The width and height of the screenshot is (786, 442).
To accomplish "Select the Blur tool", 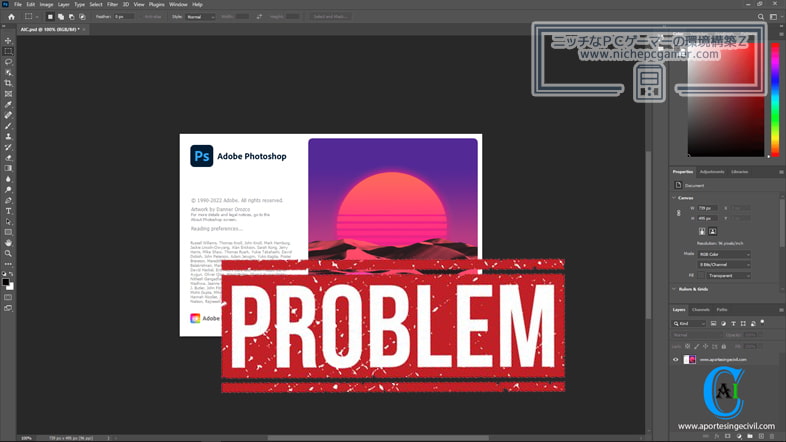I will pos(8,179).
